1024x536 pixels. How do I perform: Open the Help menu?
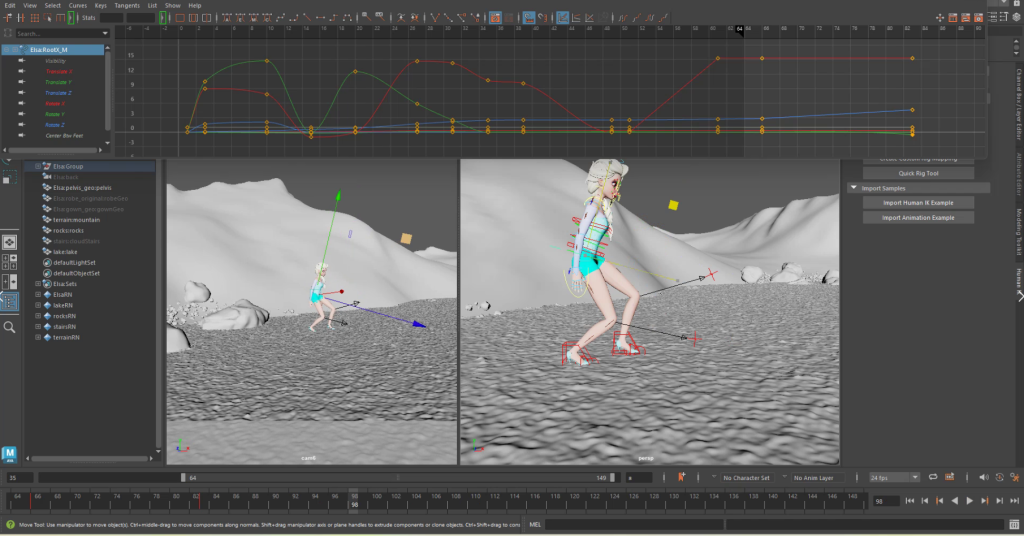(x=195, y=5)
